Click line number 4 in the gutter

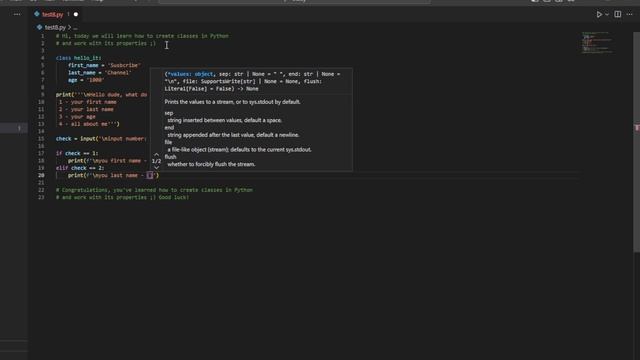click(42, 58)
